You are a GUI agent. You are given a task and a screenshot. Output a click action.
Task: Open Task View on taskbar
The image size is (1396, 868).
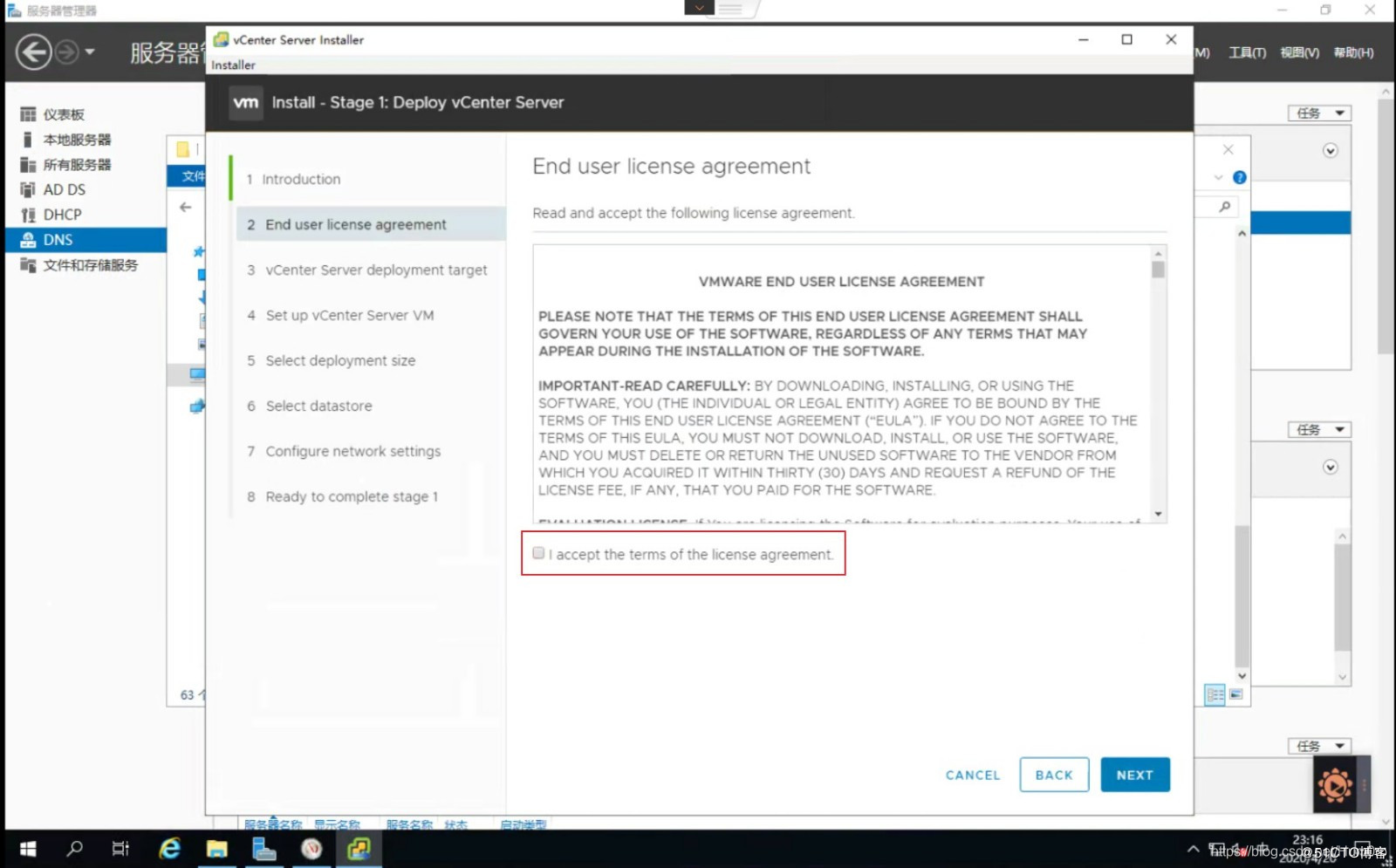tap(120, 848)
